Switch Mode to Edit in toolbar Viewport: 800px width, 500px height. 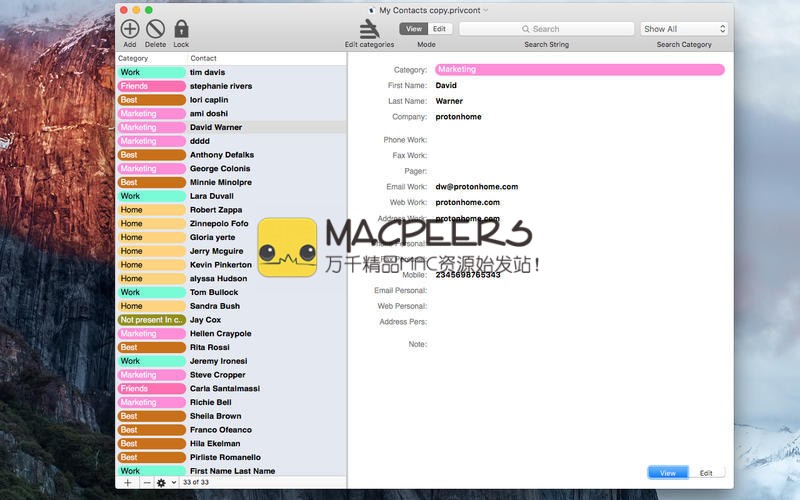click(439, 29)
